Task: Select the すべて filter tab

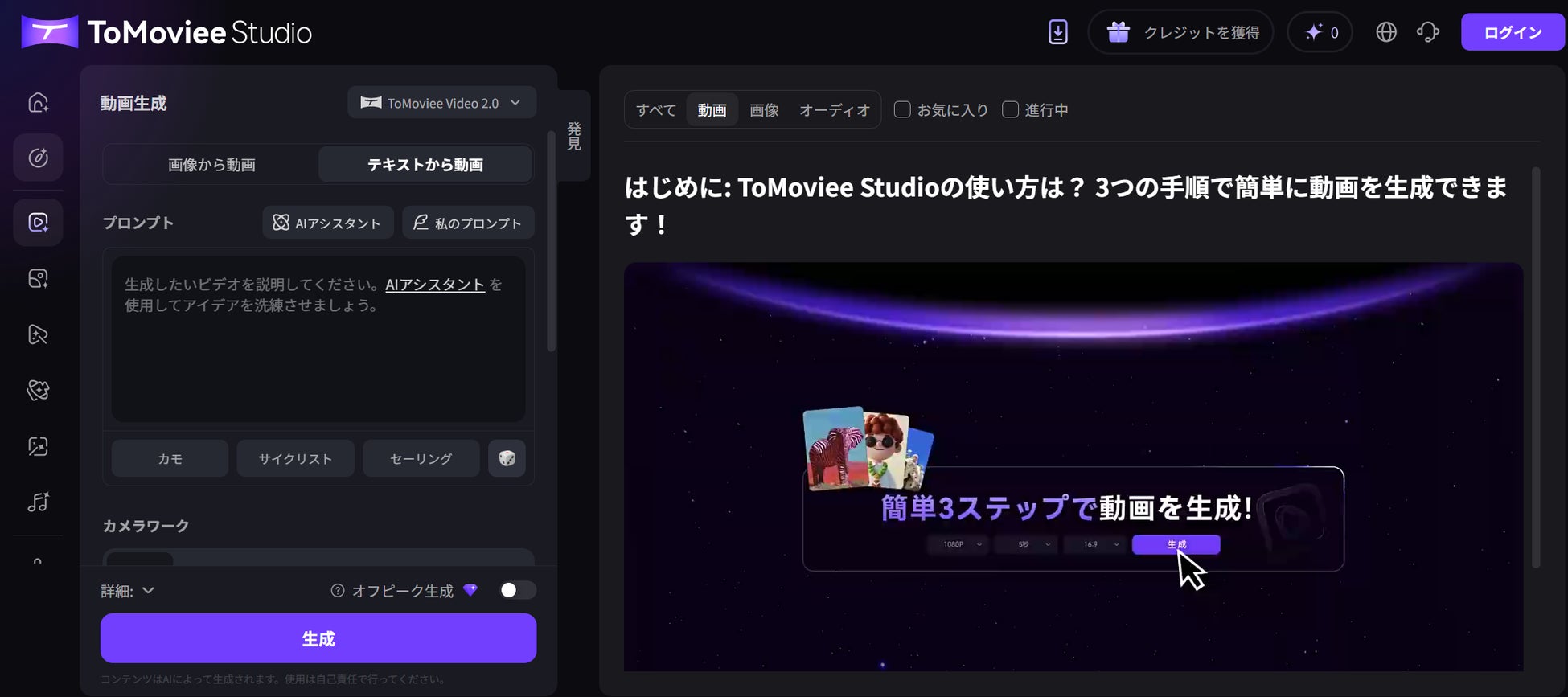Action: click(x=656, y=110)
